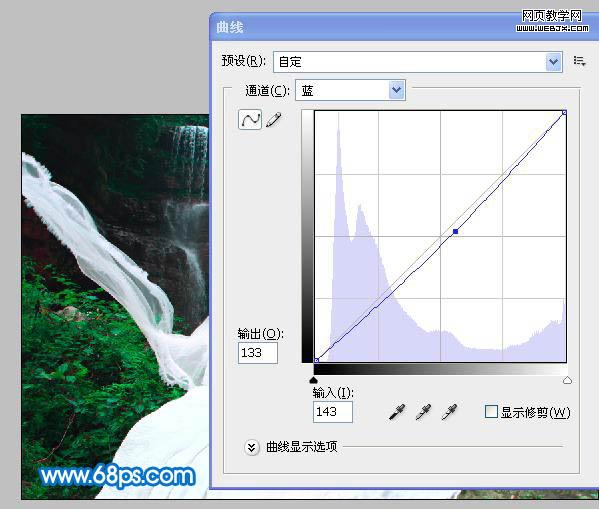Pick the black point eyedropper
The image size is (599, 509).
point(397,412)
